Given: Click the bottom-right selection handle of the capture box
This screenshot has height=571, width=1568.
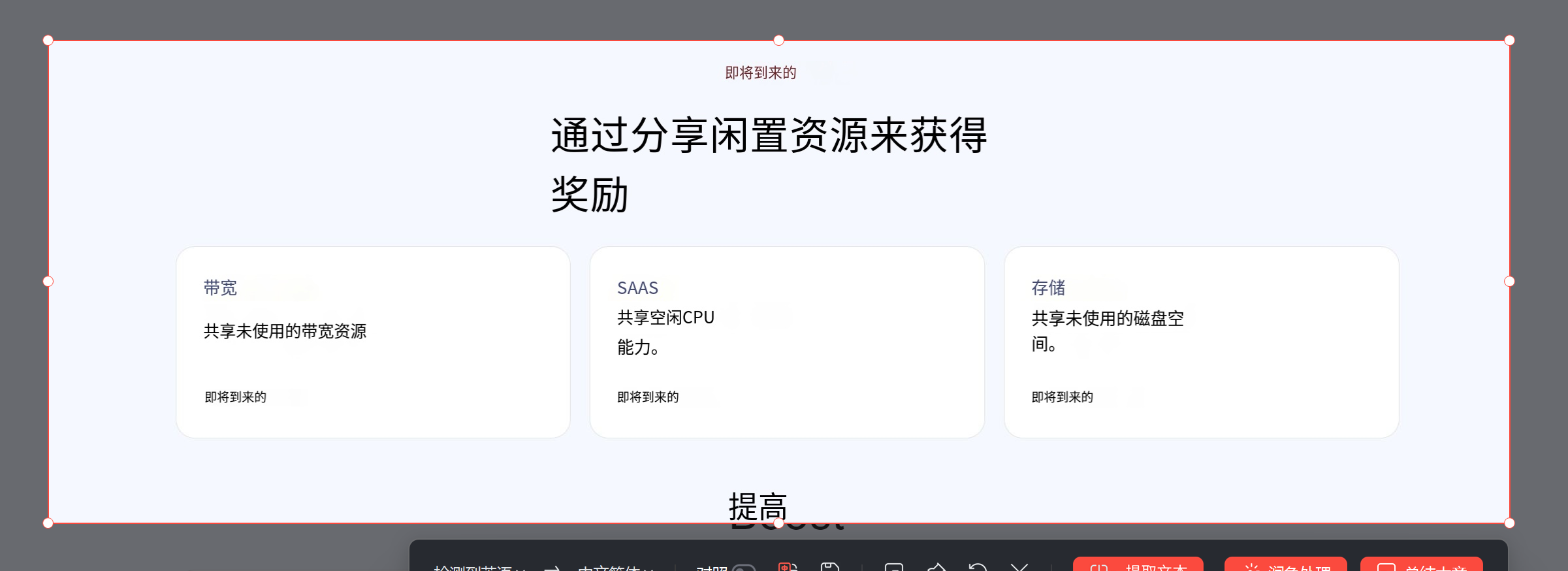Looking at the screenshot, I should 1509,523.
